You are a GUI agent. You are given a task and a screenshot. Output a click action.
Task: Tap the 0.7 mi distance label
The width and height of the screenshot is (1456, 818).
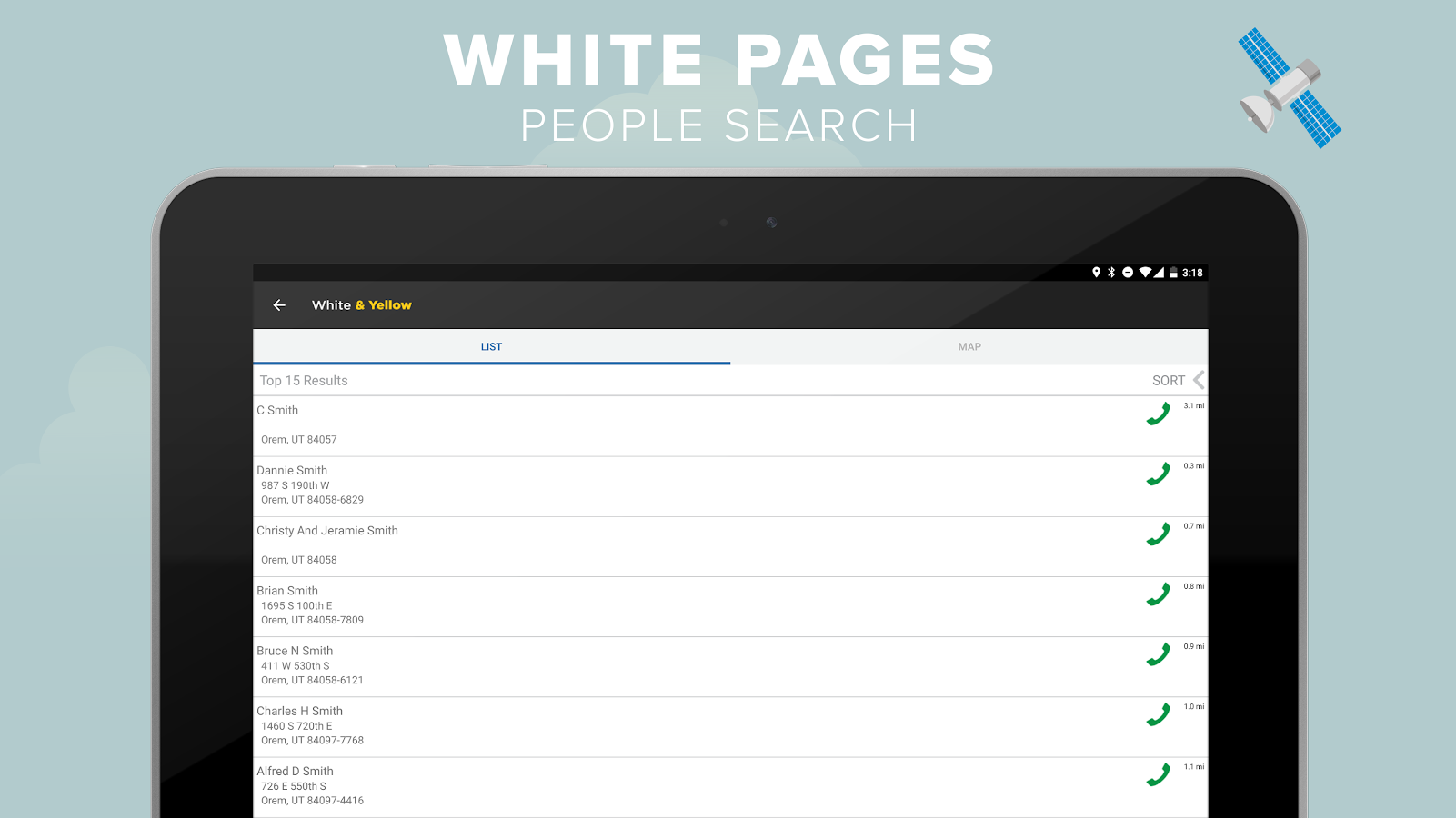[1194, 526]
